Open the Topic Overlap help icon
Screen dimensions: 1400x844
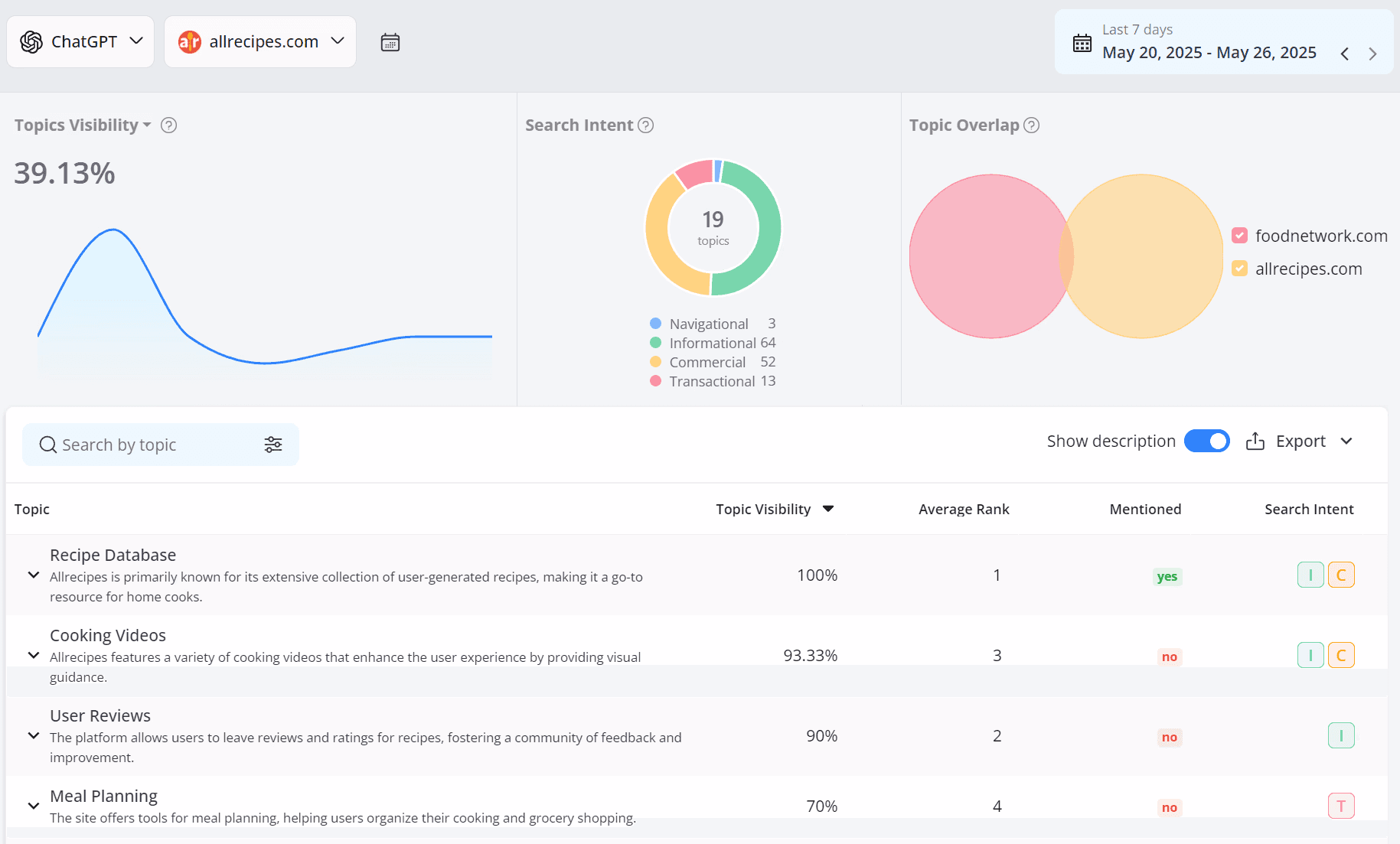pos(1032,125)
